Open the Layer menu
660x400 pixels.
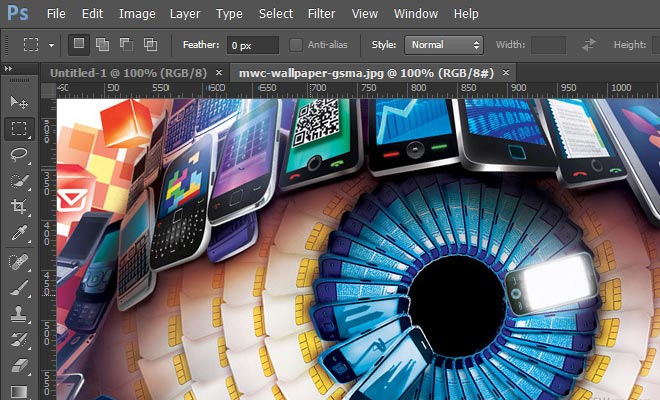(185, 14)
